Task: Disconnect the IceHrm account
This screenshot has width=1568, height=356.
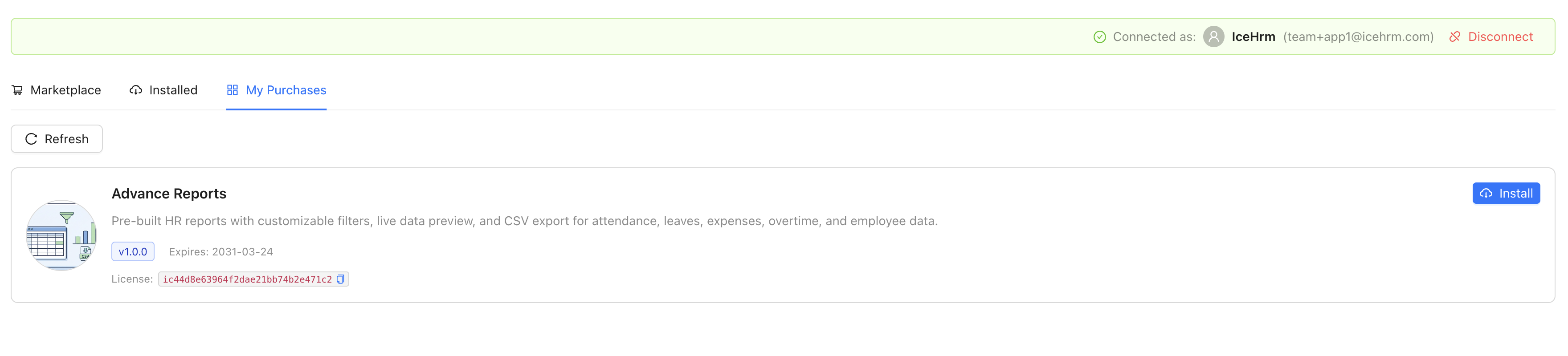Action: (1500, 37)
